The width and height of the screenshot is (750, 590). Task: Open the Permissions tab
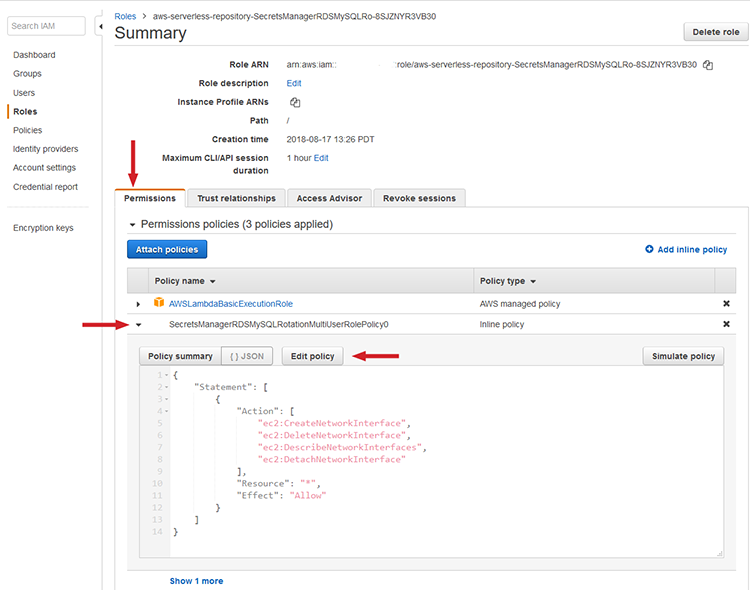pos(150,198)
